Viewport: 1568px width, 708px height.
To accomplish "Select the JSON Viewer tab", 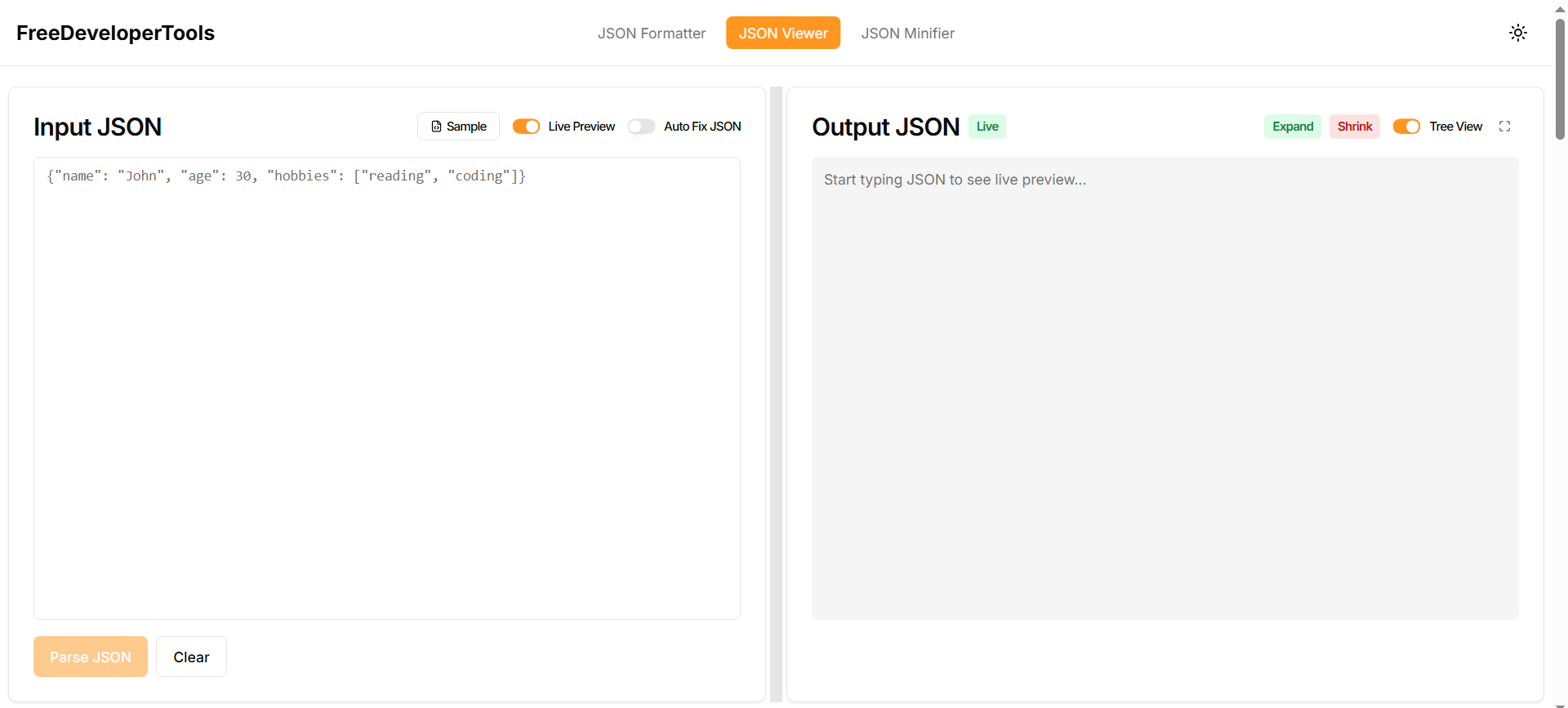I will (x=782, y=33).
